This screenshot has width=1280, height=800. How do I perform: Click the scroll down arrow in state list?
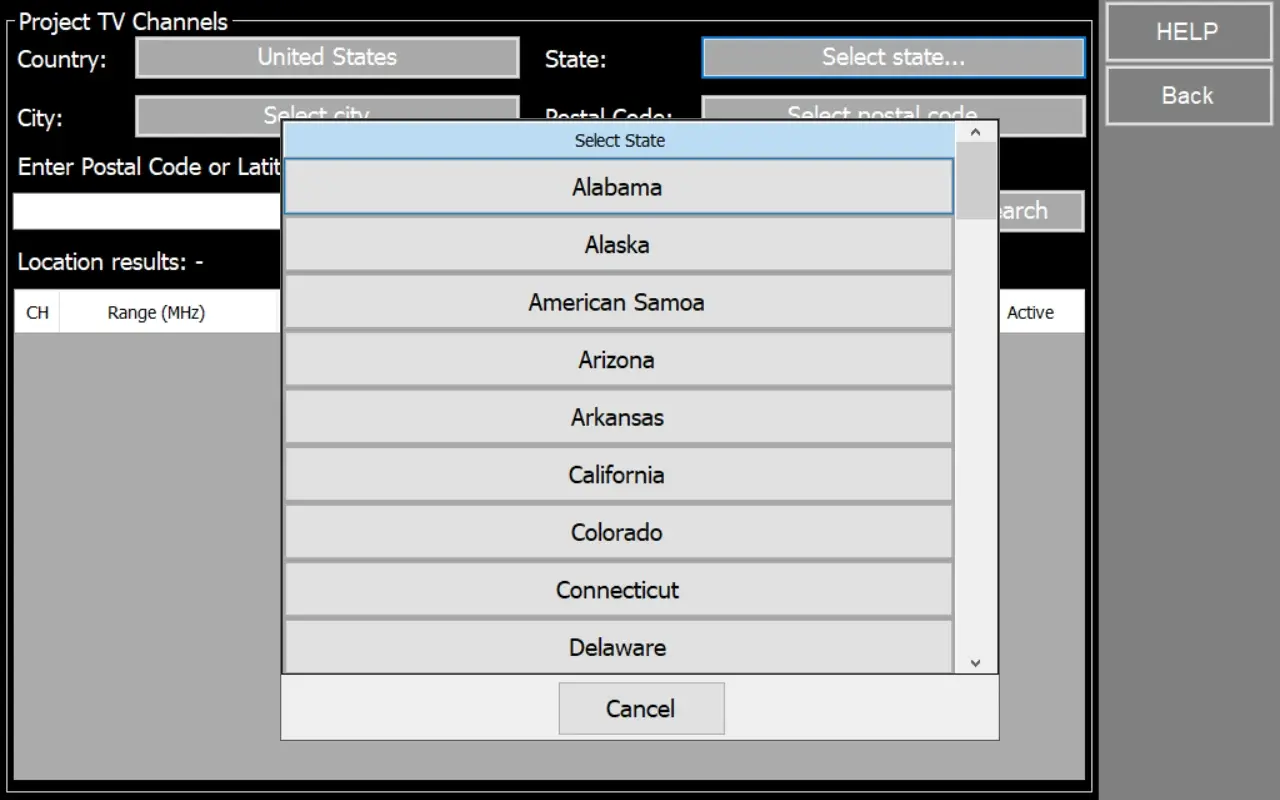[976, 662]
